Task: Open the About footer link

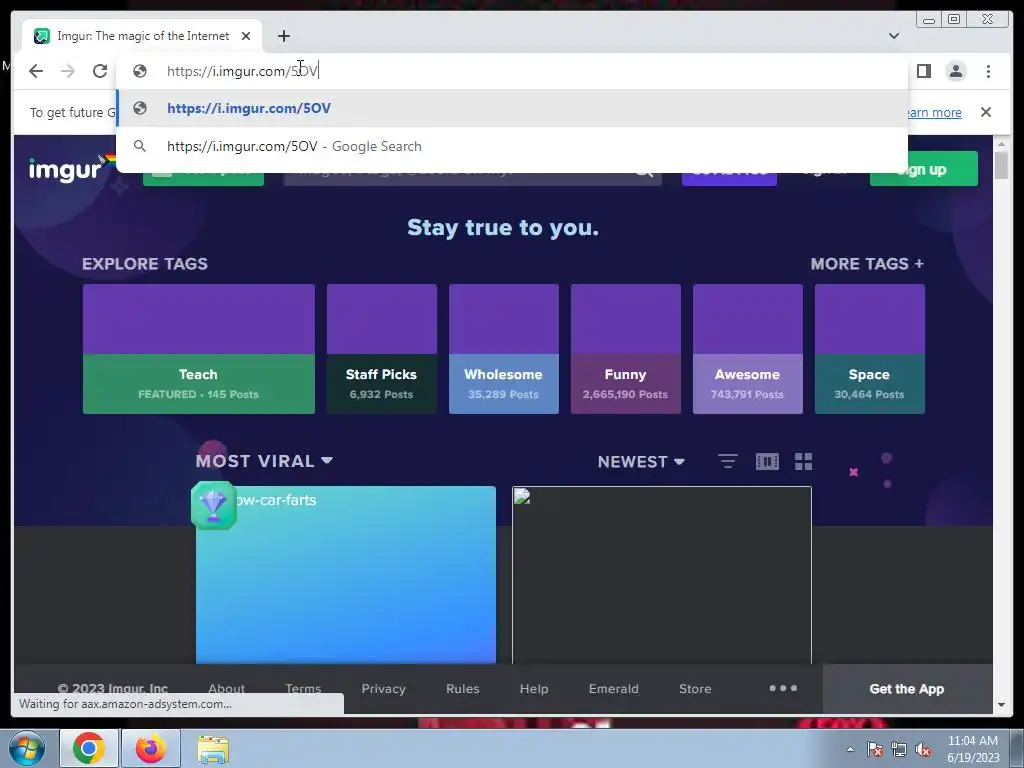Action: point(227,688)
